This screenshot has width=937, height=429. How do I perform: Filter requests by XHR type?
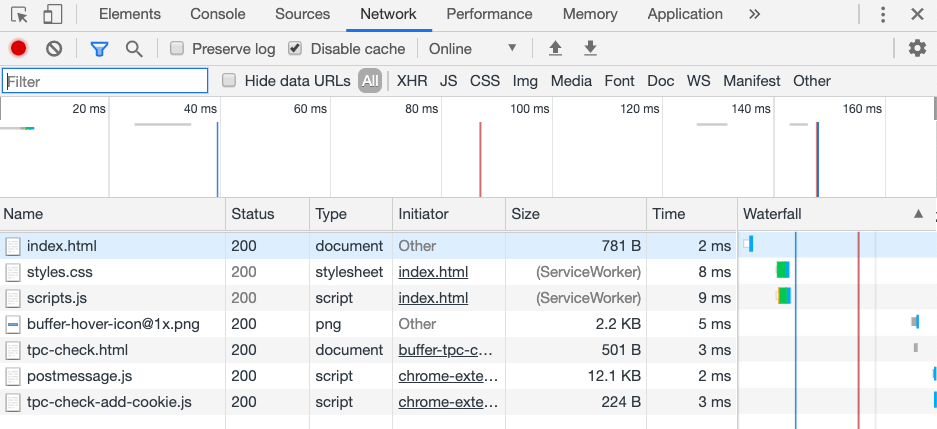tap(412, 81)
